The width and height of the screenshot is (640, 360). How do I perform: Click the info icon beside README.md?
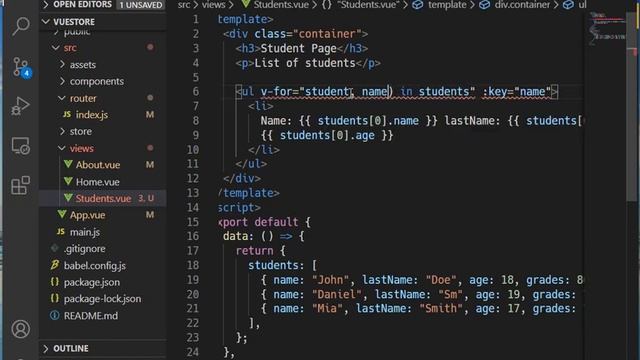point(55,315)
